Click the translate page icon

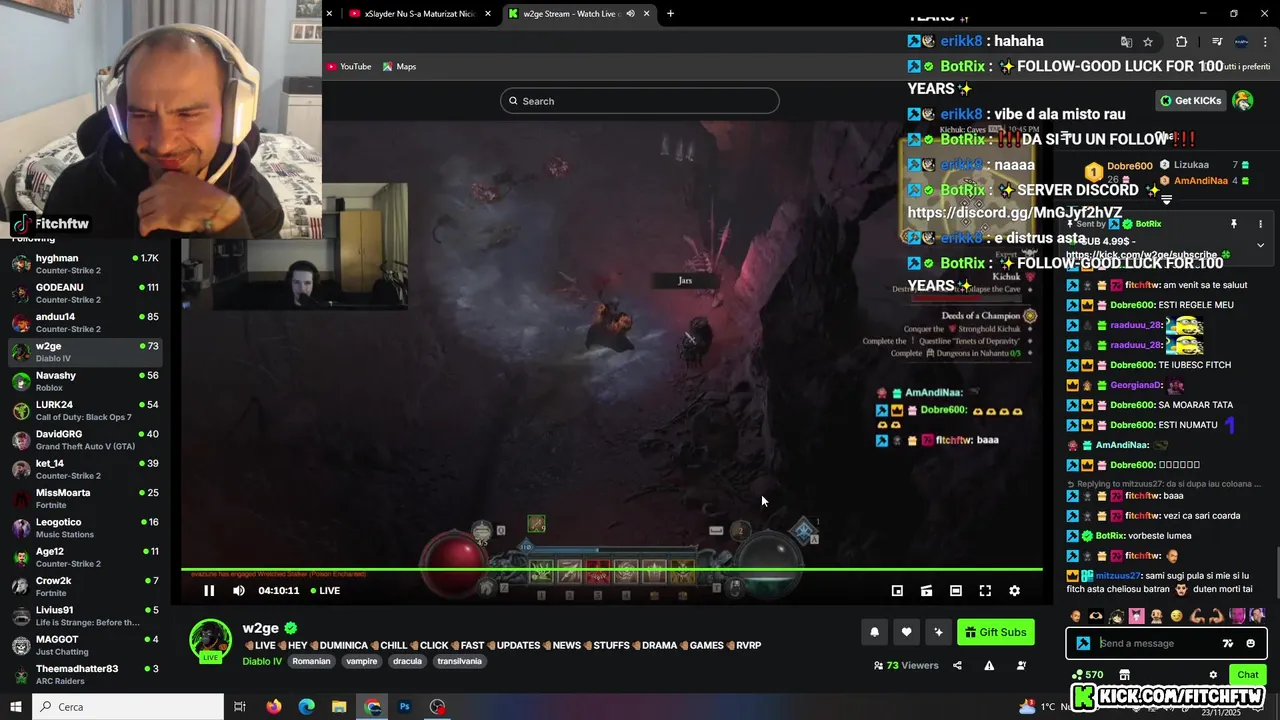(1126, 42)
